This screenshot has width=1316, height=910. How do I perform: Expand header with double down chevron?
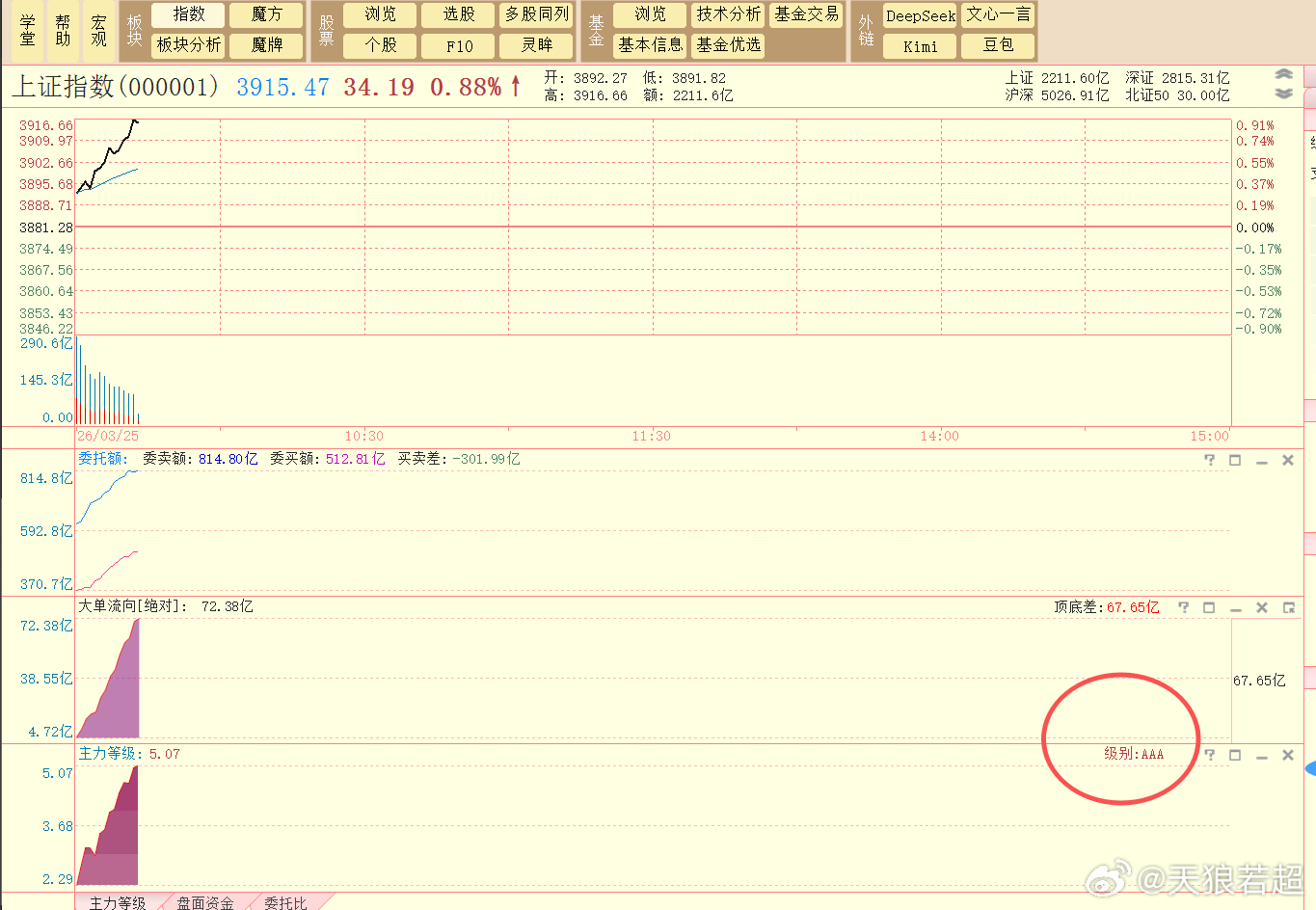click(x=1283, y=93)
